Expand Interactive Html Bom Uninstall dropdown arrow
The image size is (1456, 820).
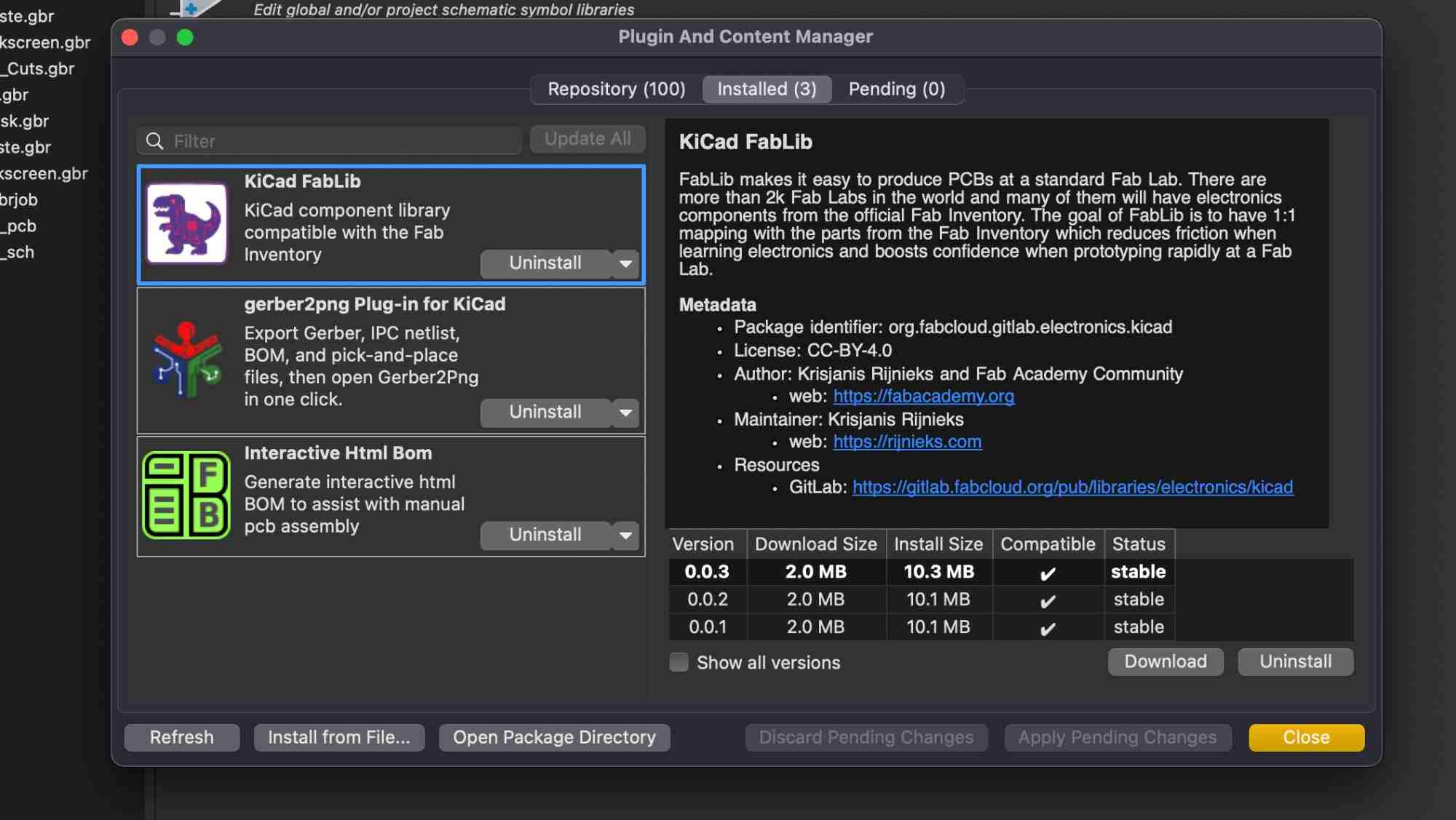[625, 536]
